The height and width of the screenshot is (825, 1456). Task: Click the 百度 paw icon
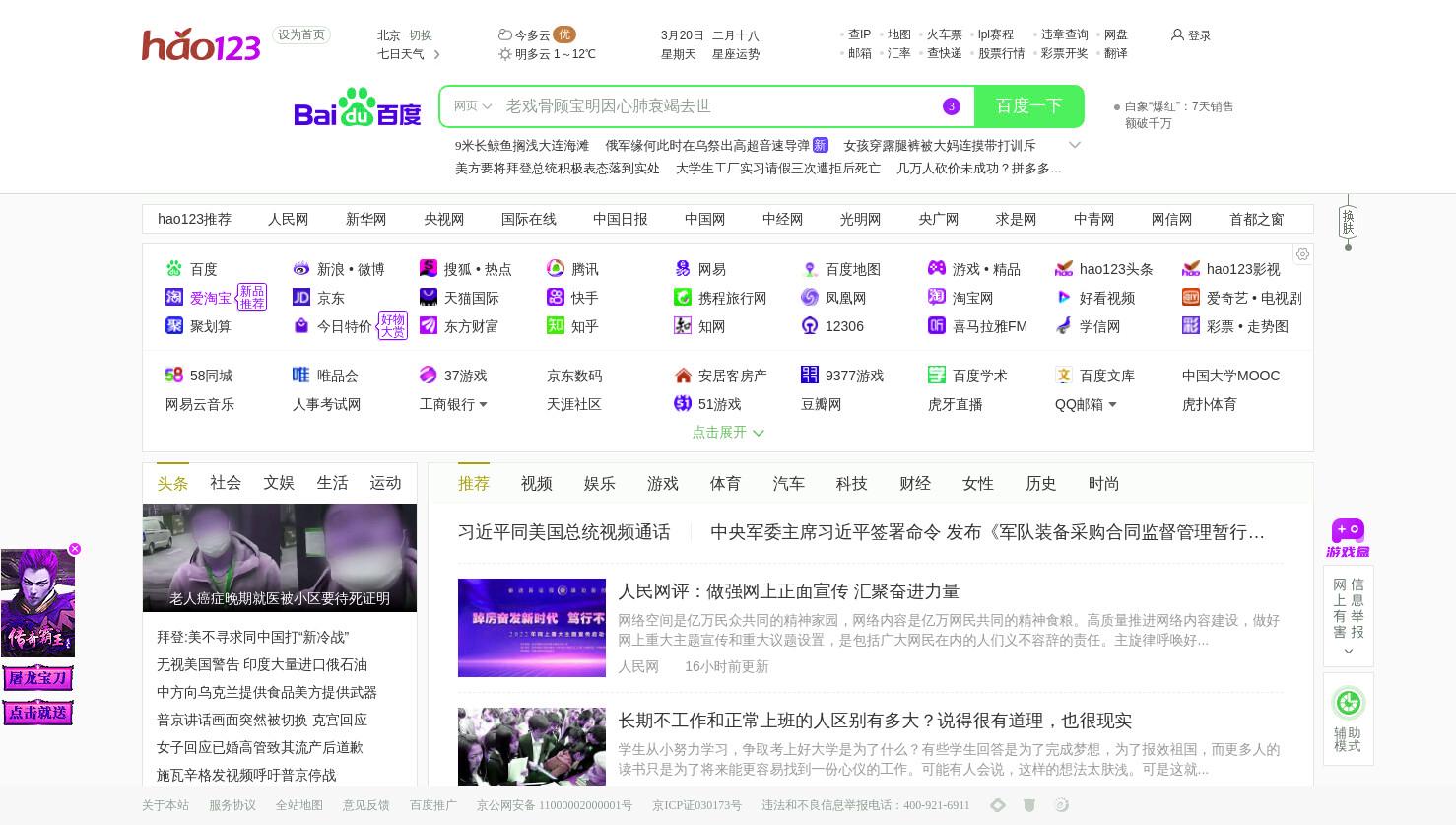point(174,268)
